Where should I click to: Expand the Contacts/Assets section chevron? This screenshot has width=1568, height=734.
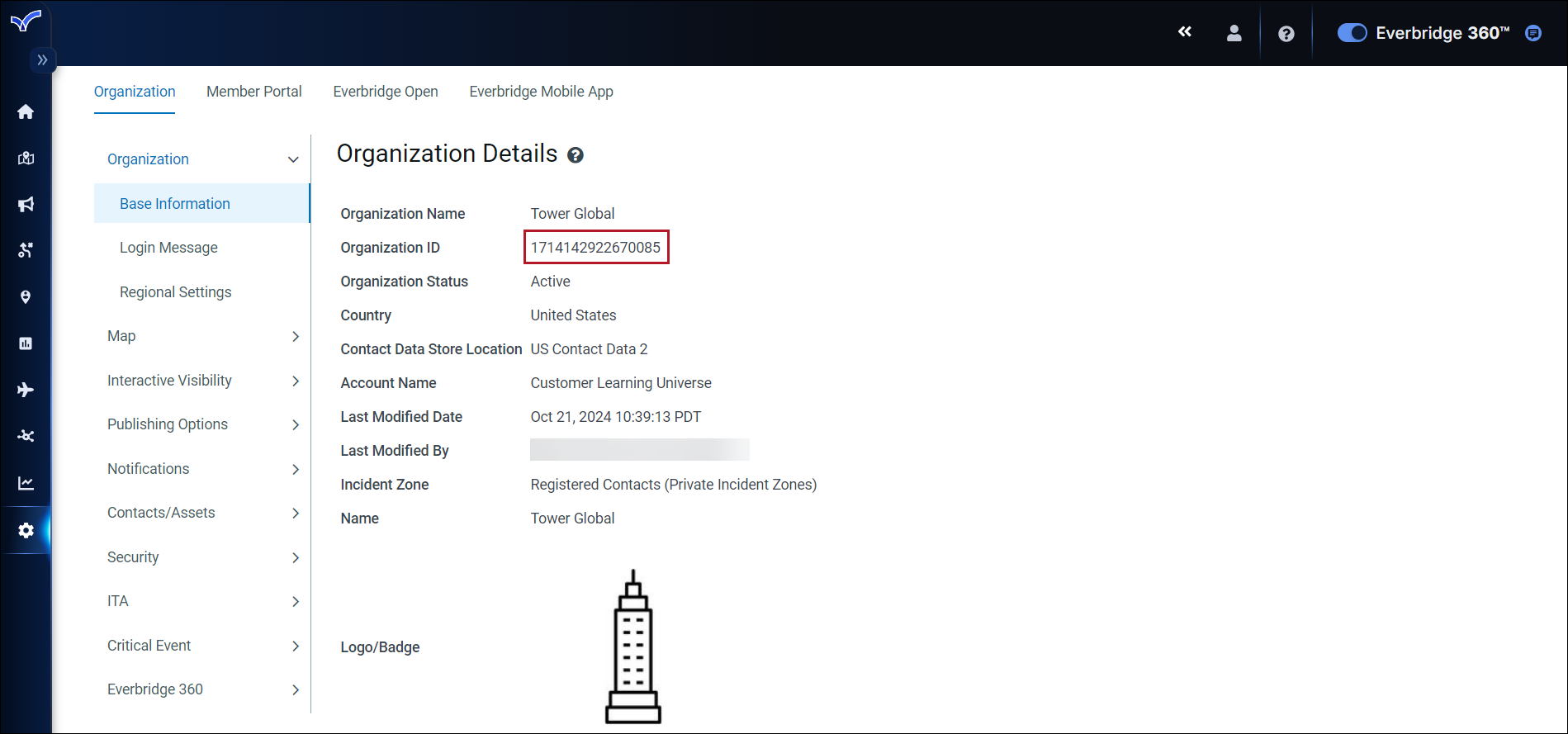click(296, 513)
